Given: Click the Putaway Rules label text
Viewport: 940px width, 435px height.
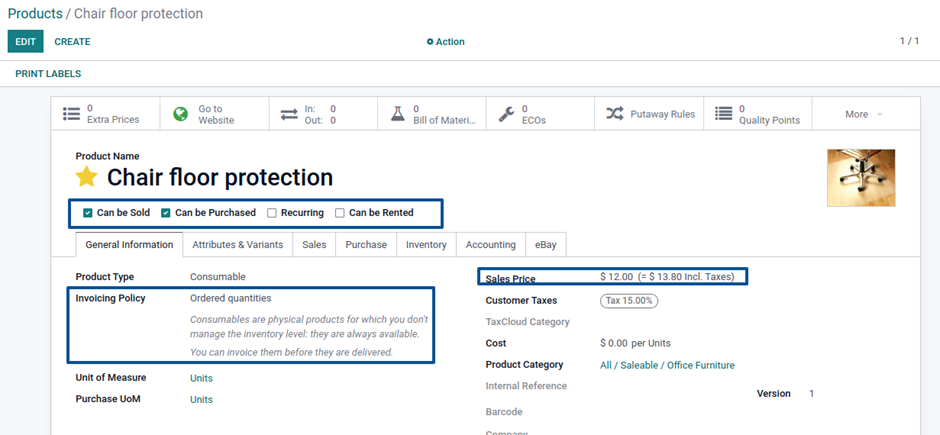Looking at the screenshot, I should pos(663,114).
